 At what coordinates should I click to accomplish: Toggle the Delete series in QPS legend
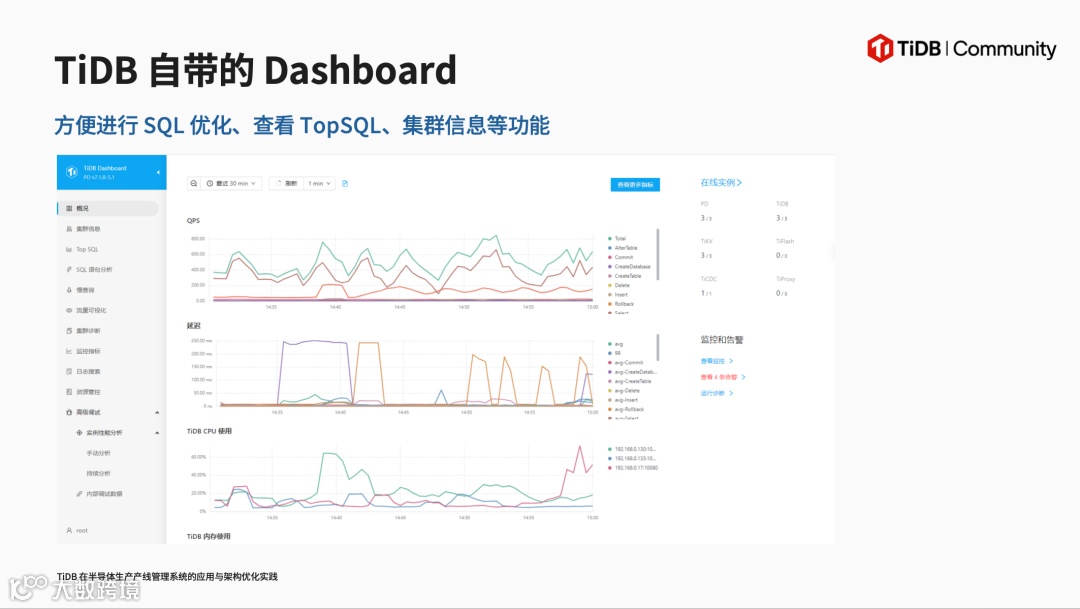pos(619,285)
